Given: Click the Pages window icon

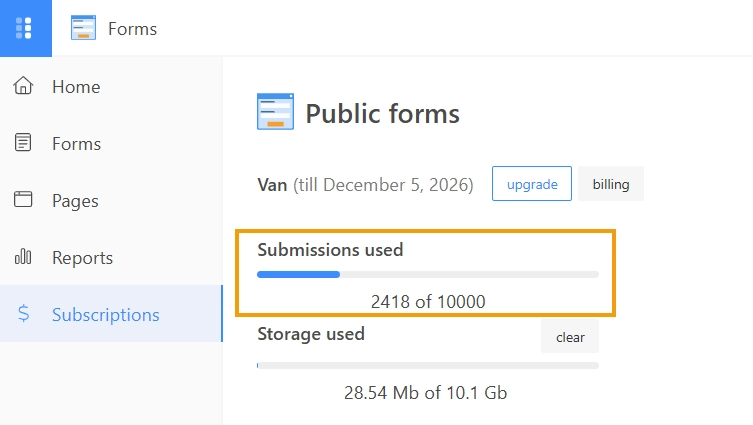Looking at the screenshot, I should click(23, 200).
